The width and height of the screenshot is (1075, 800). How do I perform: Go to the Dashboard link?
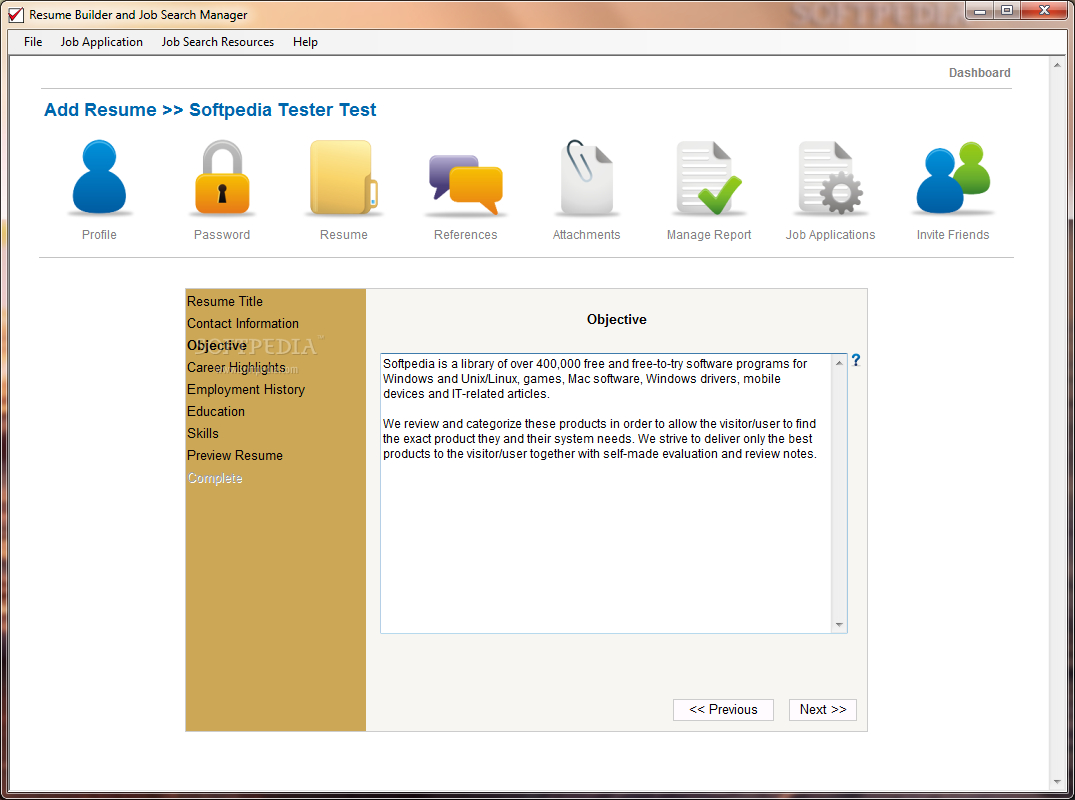[979, 73]
